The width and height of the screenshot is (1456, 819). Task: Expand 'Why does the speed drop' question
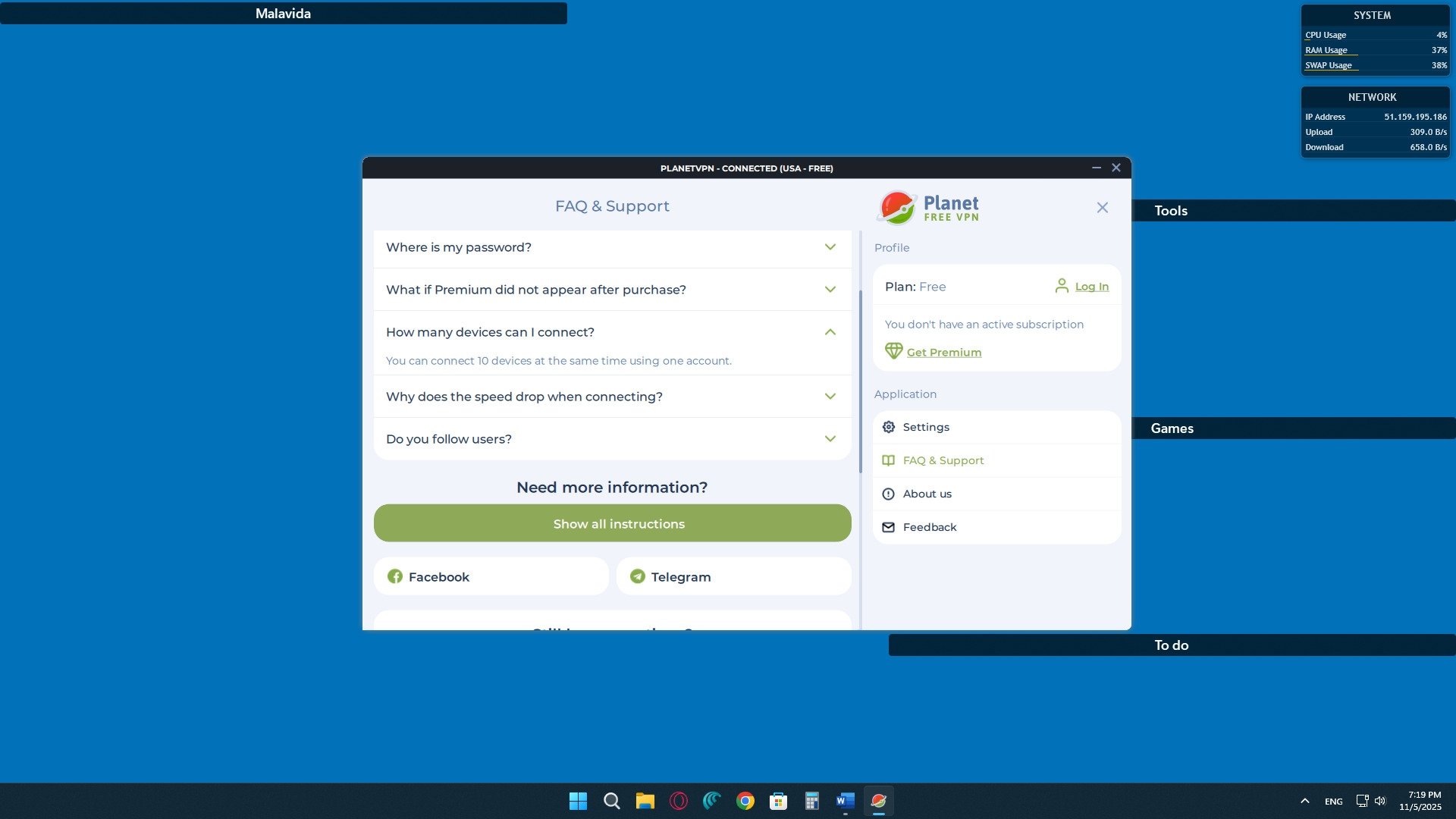(x=612, y=397)
